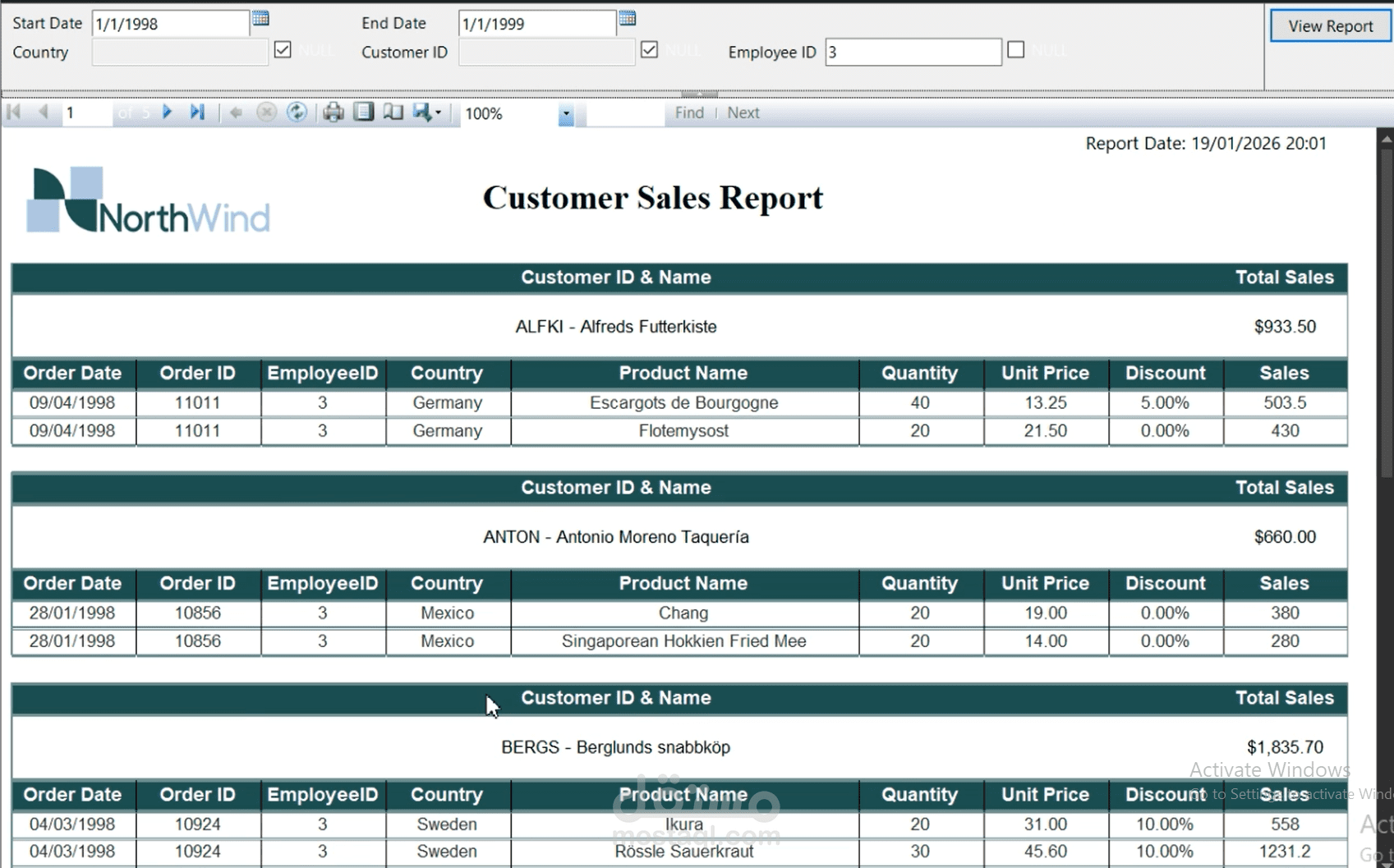The width and height of the screenshot is (1394, 868).
Task: Click the 21.50 unit price cell
Action: click(1045, 431)
